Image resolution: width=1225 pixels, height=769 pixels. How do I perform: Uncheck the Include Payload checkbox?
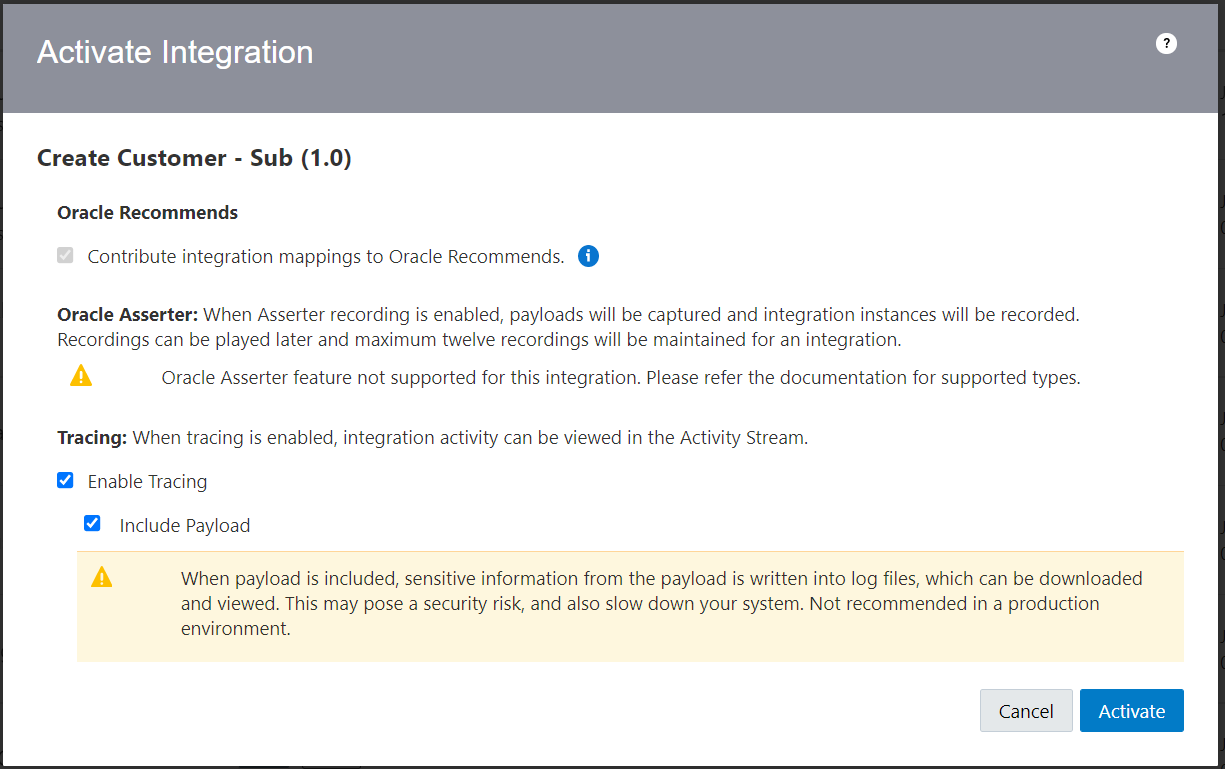92,523
